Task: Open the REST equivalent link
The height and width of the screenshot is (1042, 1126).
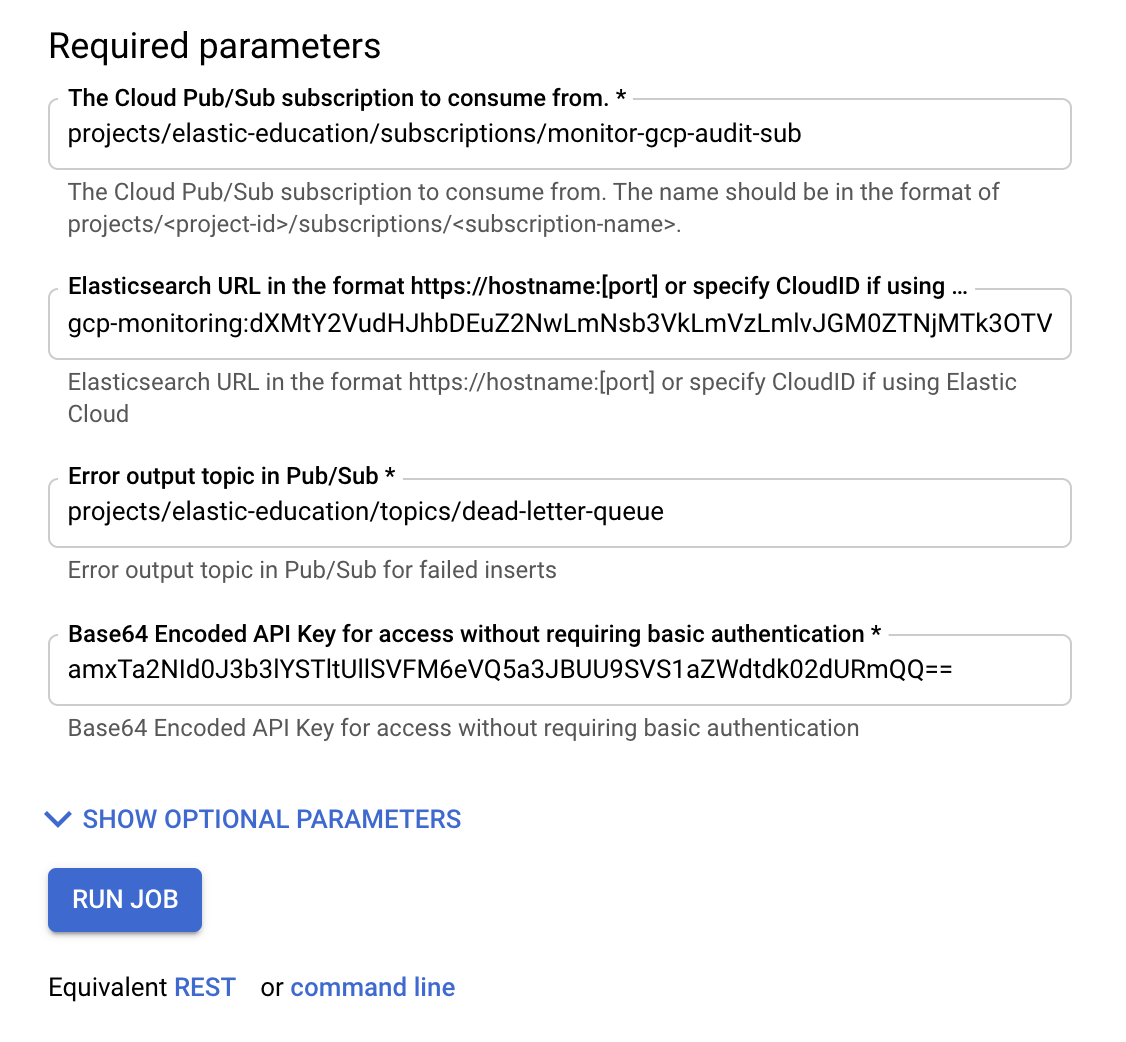Action: pyautogui.click(x=204, y=987)
